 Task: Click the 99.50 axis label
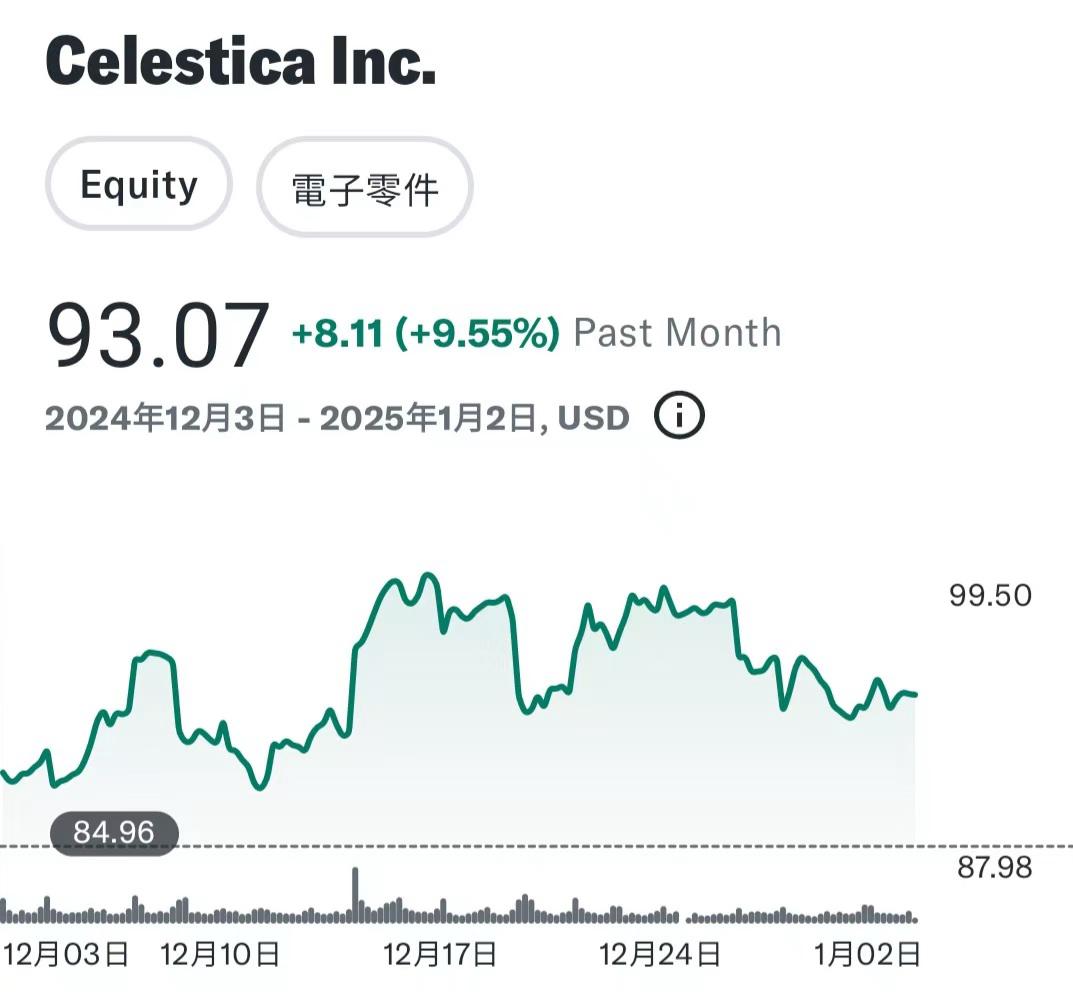[x=990, y=596]
